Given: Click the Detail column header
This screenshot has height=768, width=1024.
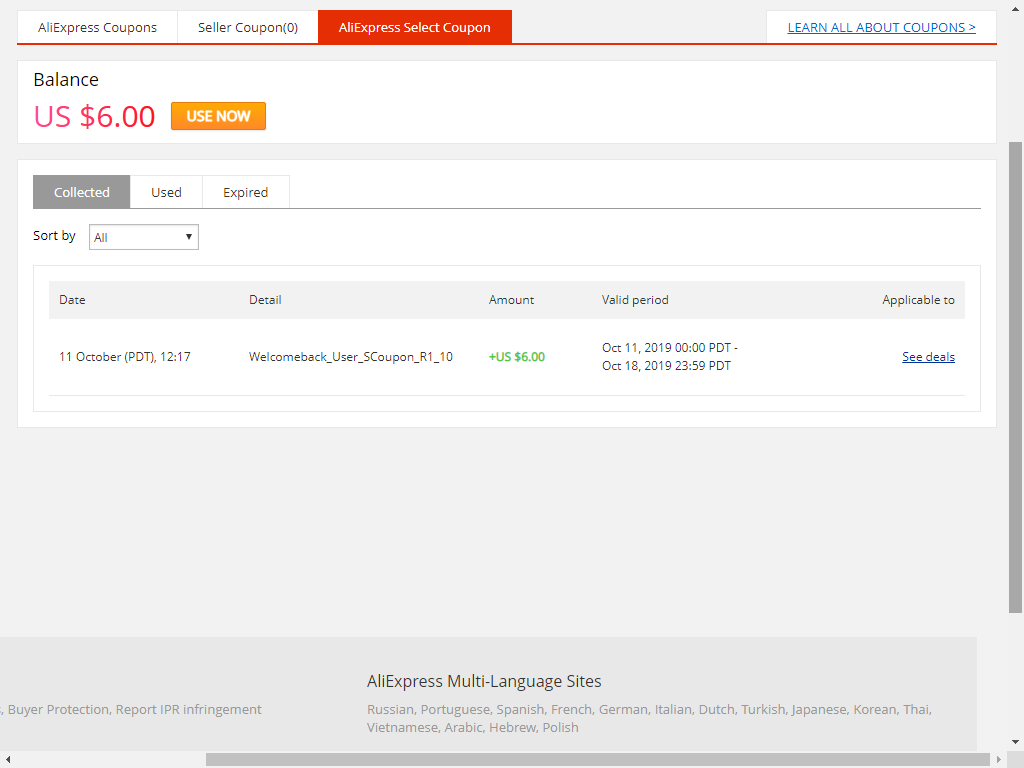Looking at the screenshot, I should coord(265,300).
